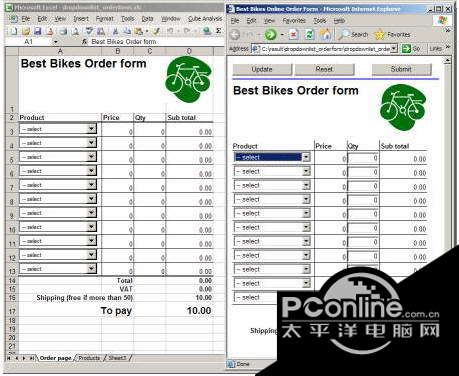Click the Cut scissors icon in Excel
Image resolution: width=459 pixels, height=376 pixels.
(115, 32)
